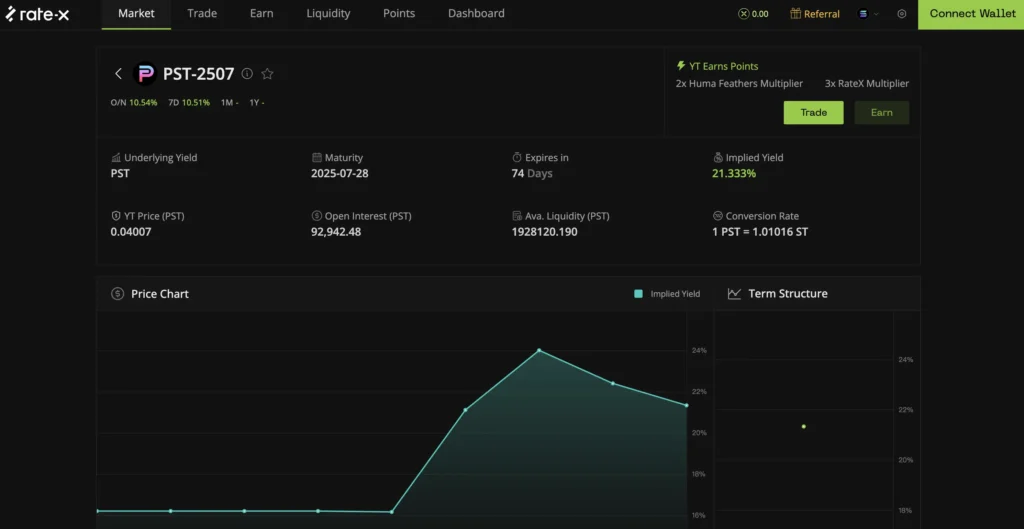Click the YT Price shield icon
Viewport: 1024px width, 529px height.
point(116,216)
